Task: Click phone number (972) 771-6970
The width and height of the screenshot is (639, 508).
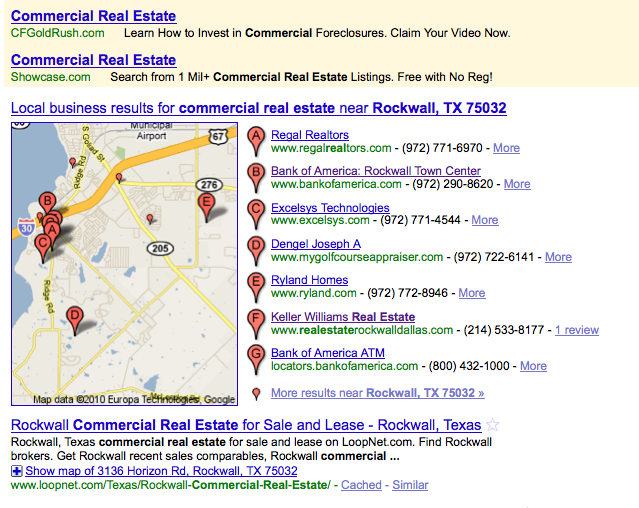Action: pyautogui.click(x=442, y=148)
